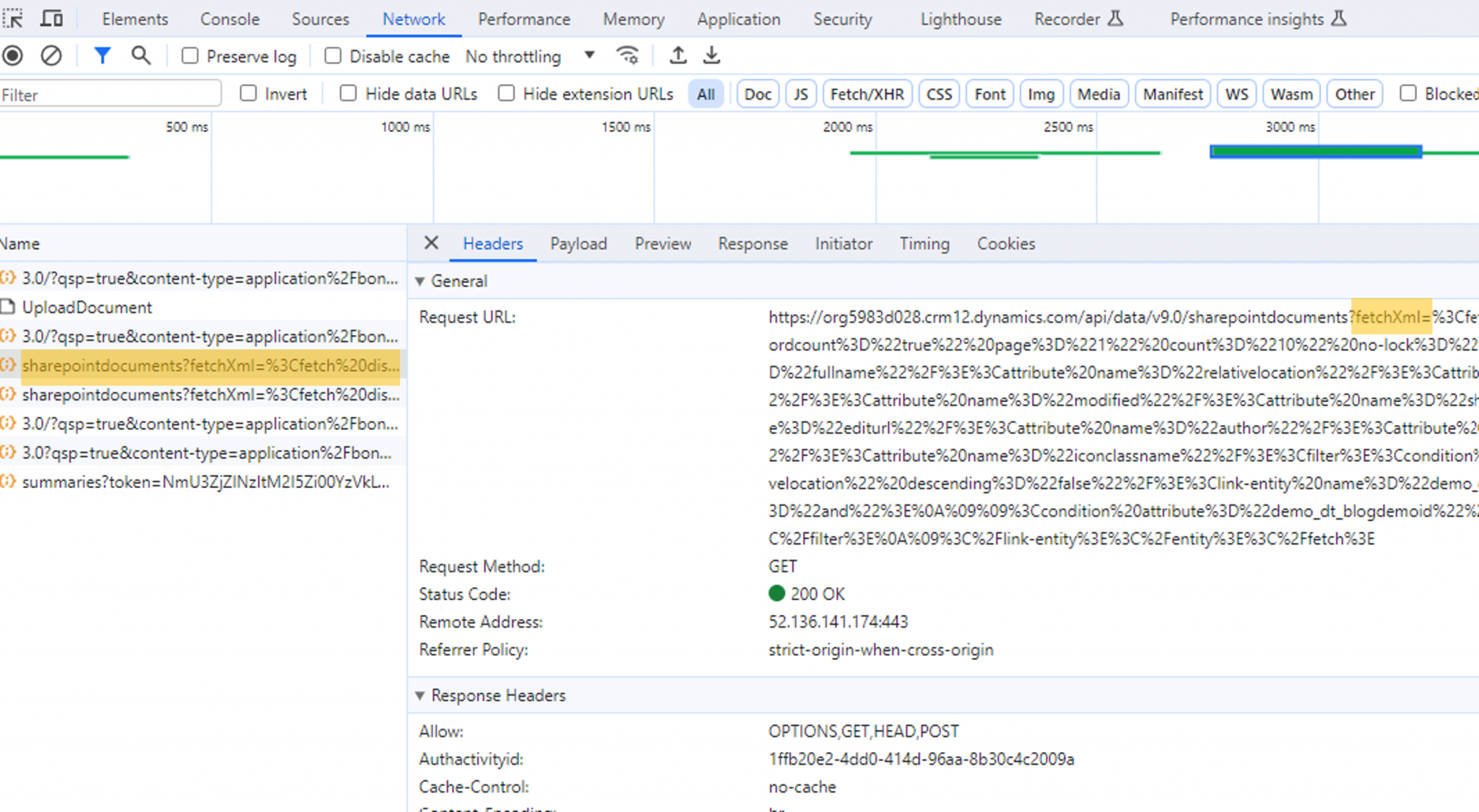Enable the Preserve log checkbox
Viewport: 1479px width, 812px height.
tap(189, 56)
